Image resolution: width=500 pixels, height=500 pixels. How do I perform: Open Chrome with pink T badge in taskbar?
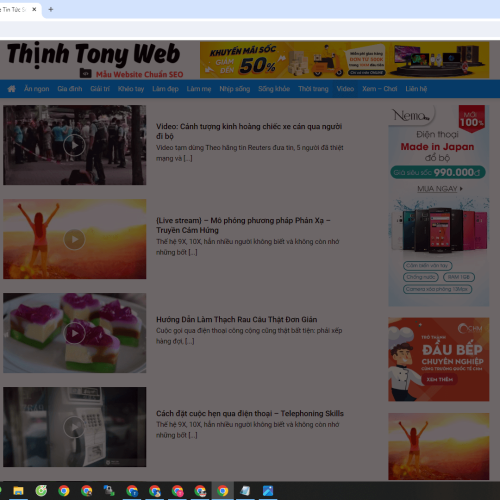(177, 491)
